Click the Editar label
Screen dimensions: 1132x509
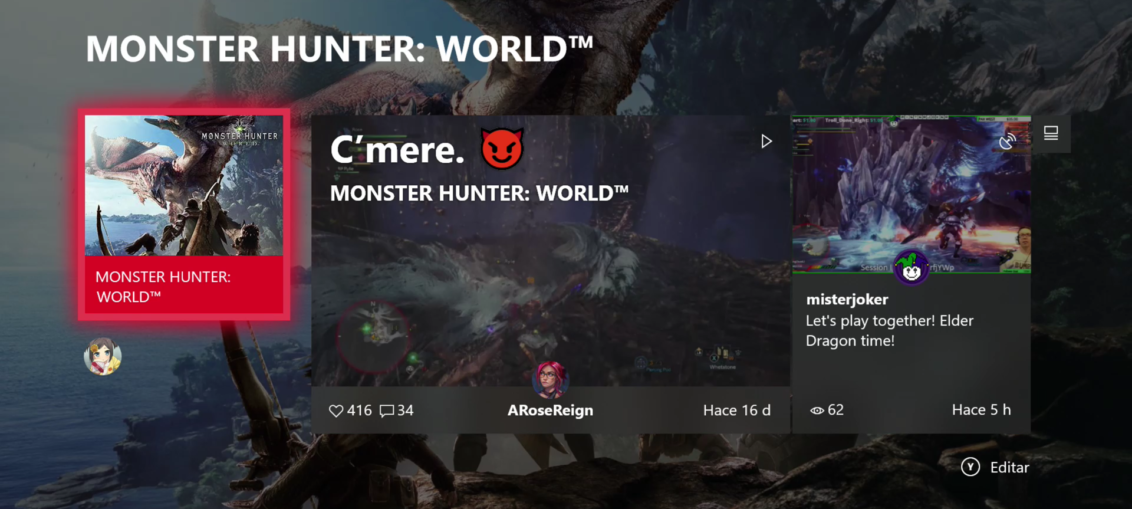pyautogui.click(x=1009, y=467)
